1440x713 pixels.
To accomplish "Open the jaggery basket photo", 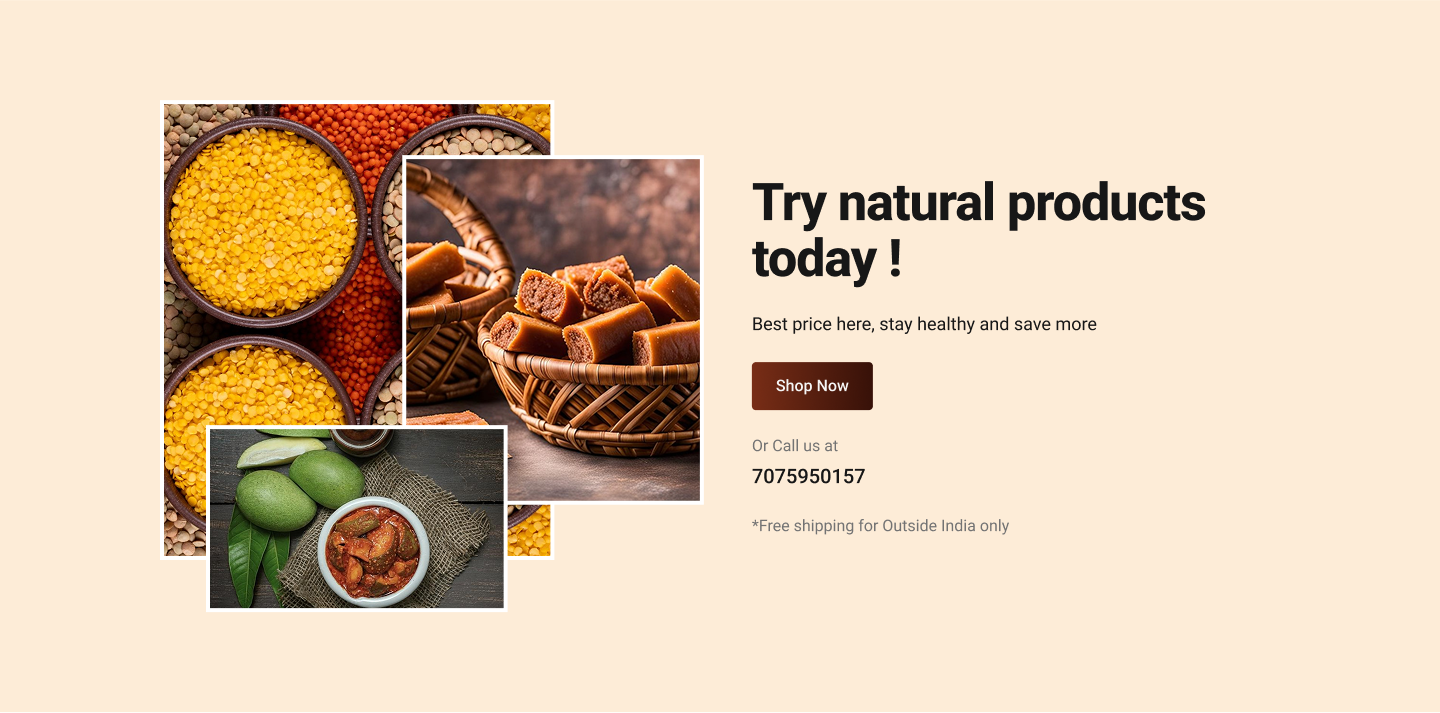I will click(x=553, y=330).
